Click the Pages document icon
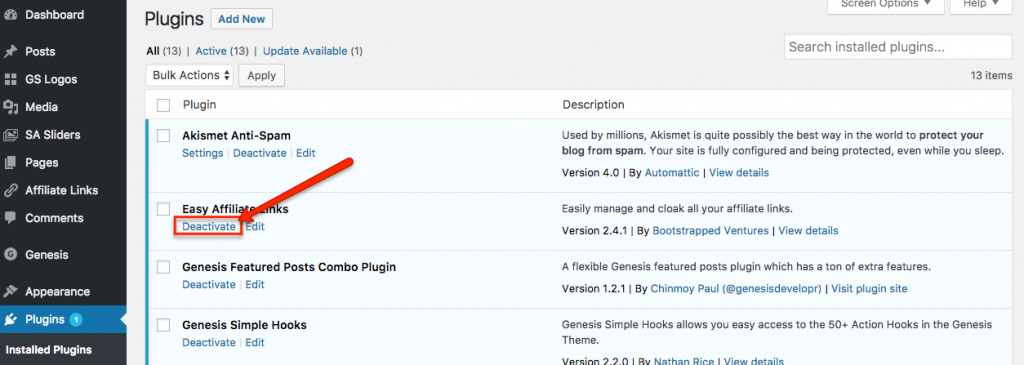The width and height of the screenshot is (1024, 365). pos(10,163)
